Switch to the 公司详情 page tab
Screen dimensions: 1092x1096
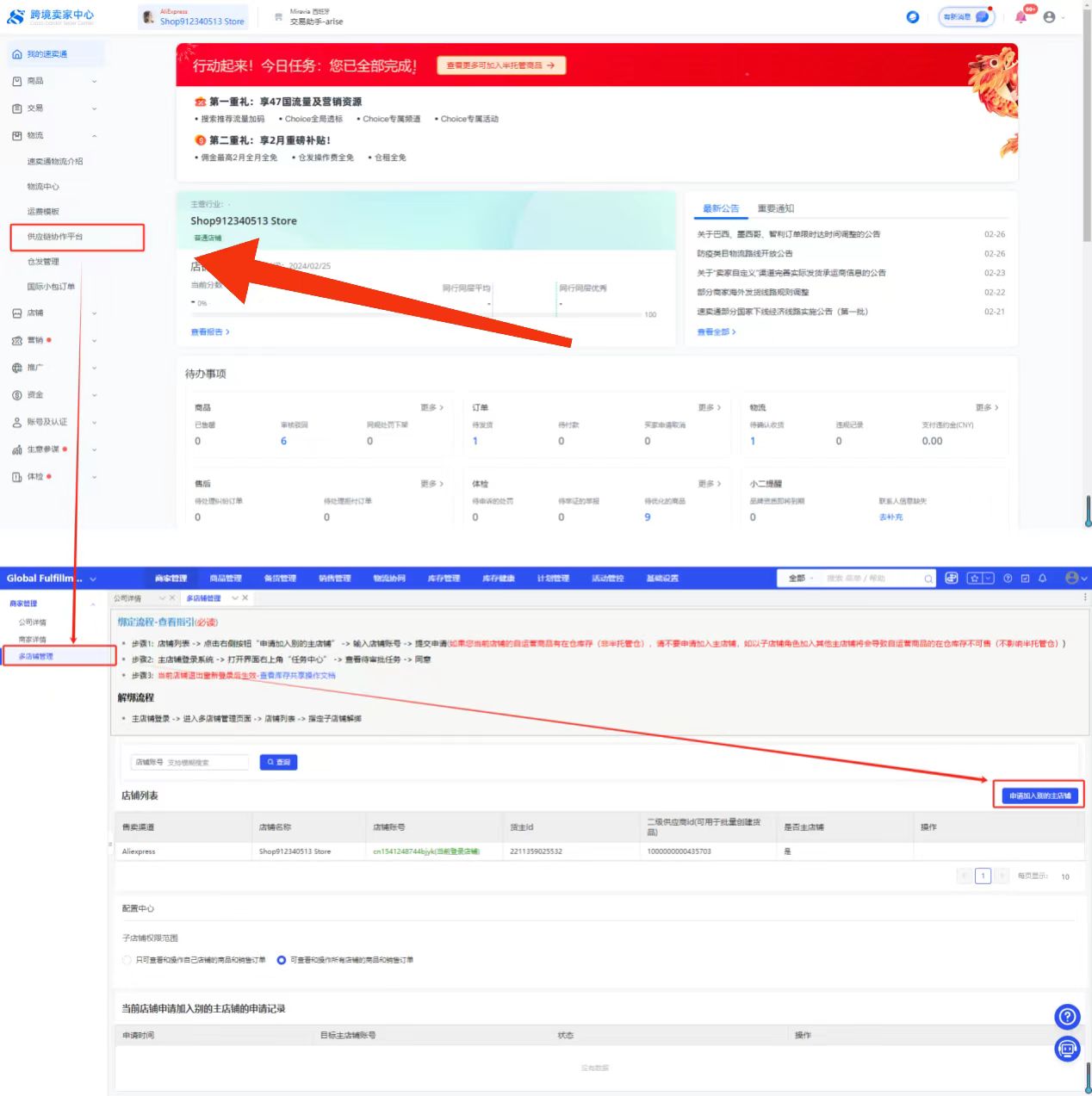(x=127, y=598)
